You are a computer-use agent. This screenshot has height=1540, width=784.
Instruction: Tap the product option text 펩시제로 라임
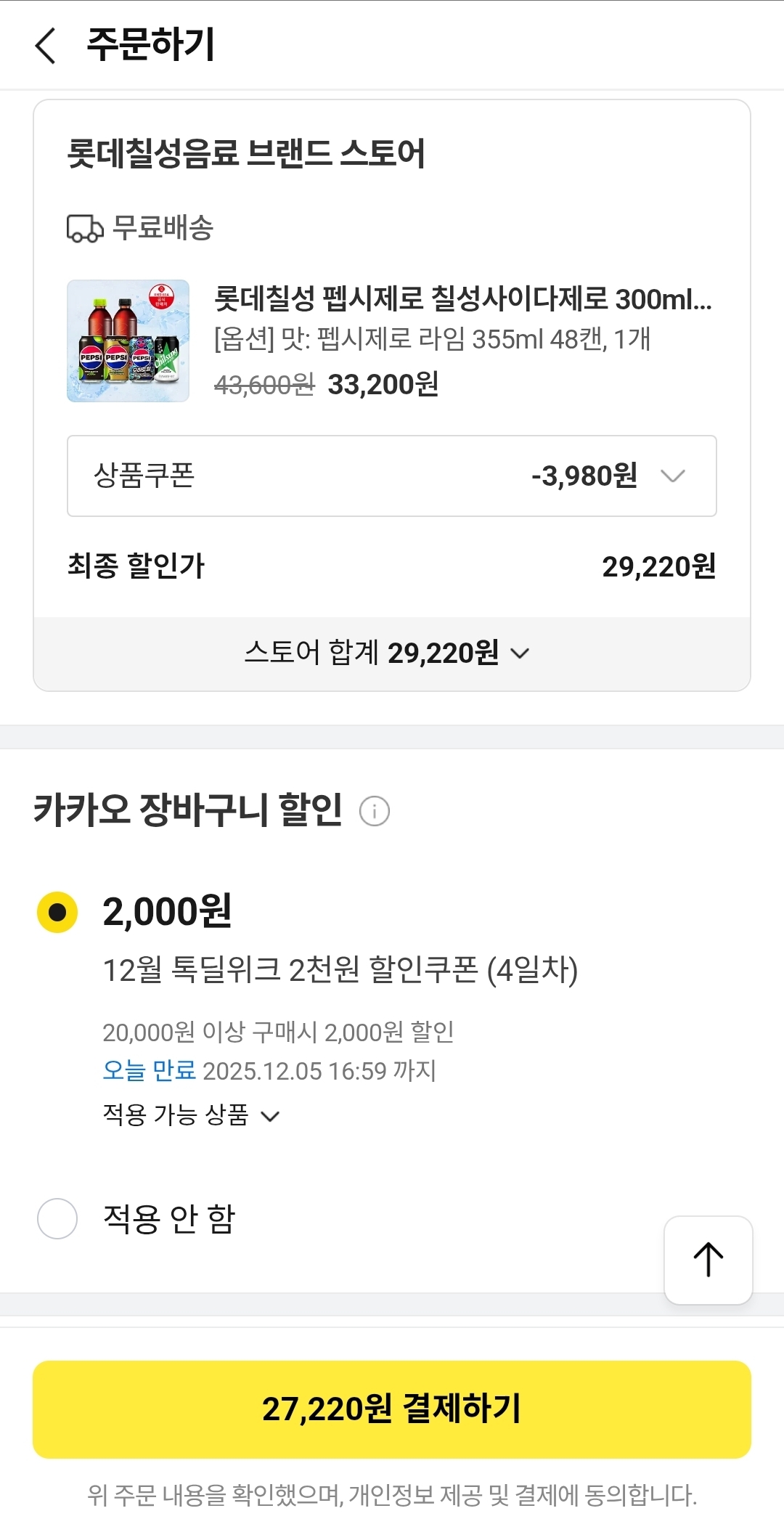point(432,339)
